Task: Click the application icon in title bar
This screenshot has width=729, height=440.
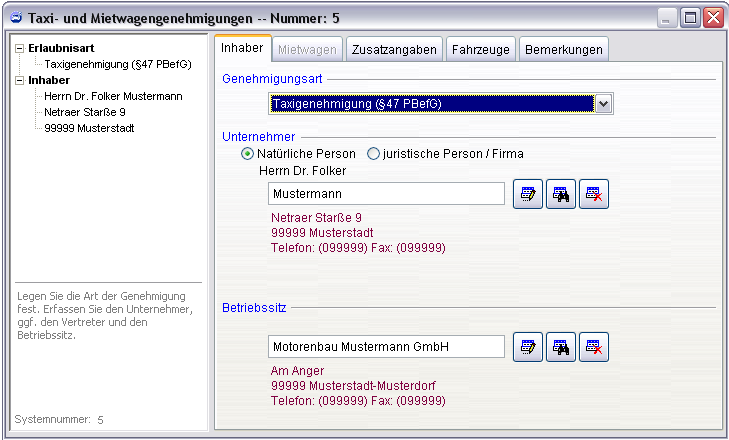Action: pyautogui.click(x=13, y=17)
